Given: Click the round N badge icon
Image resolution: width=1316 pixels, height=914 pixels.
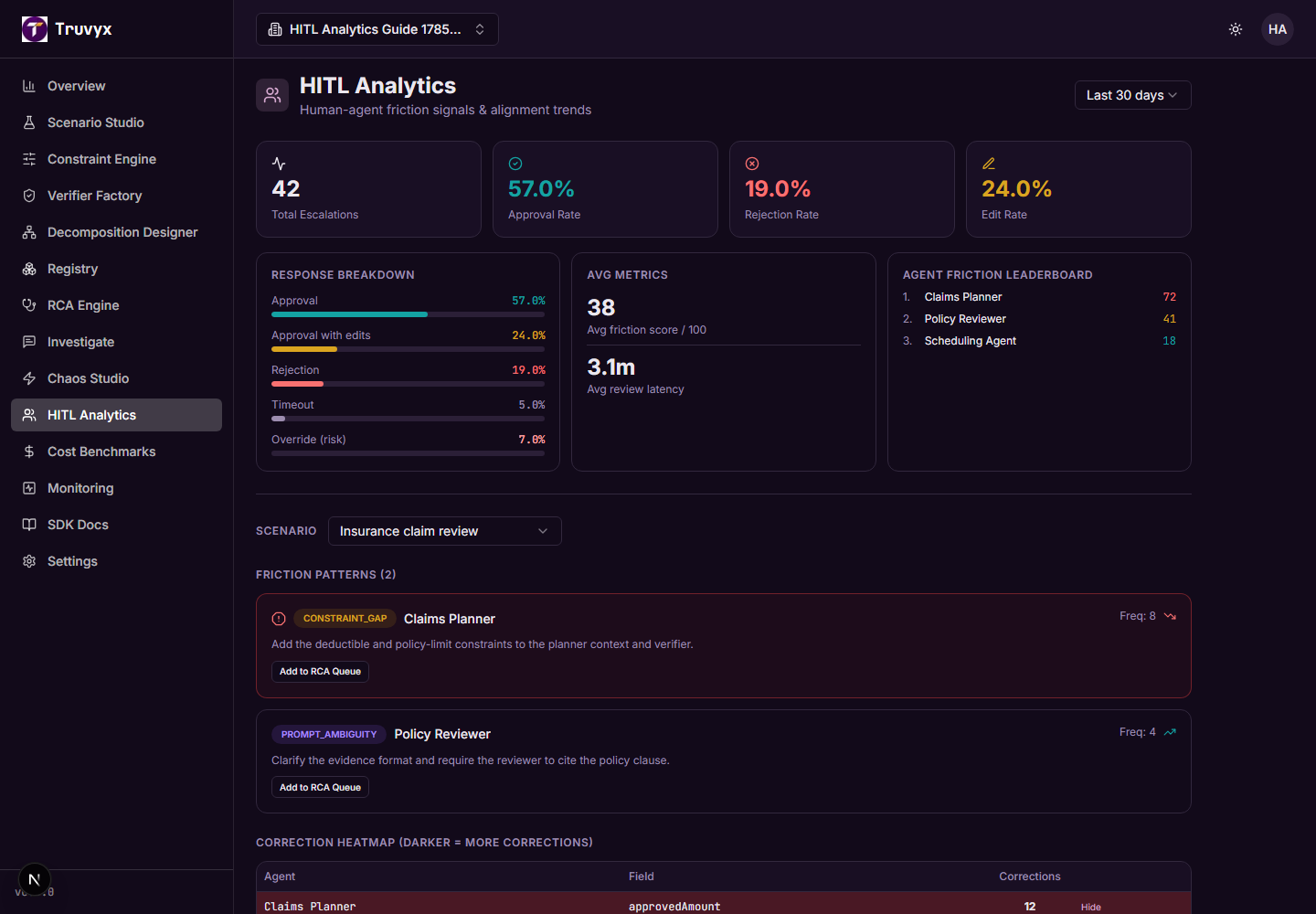Looking at the screenshot, I should tap(35, 880).
